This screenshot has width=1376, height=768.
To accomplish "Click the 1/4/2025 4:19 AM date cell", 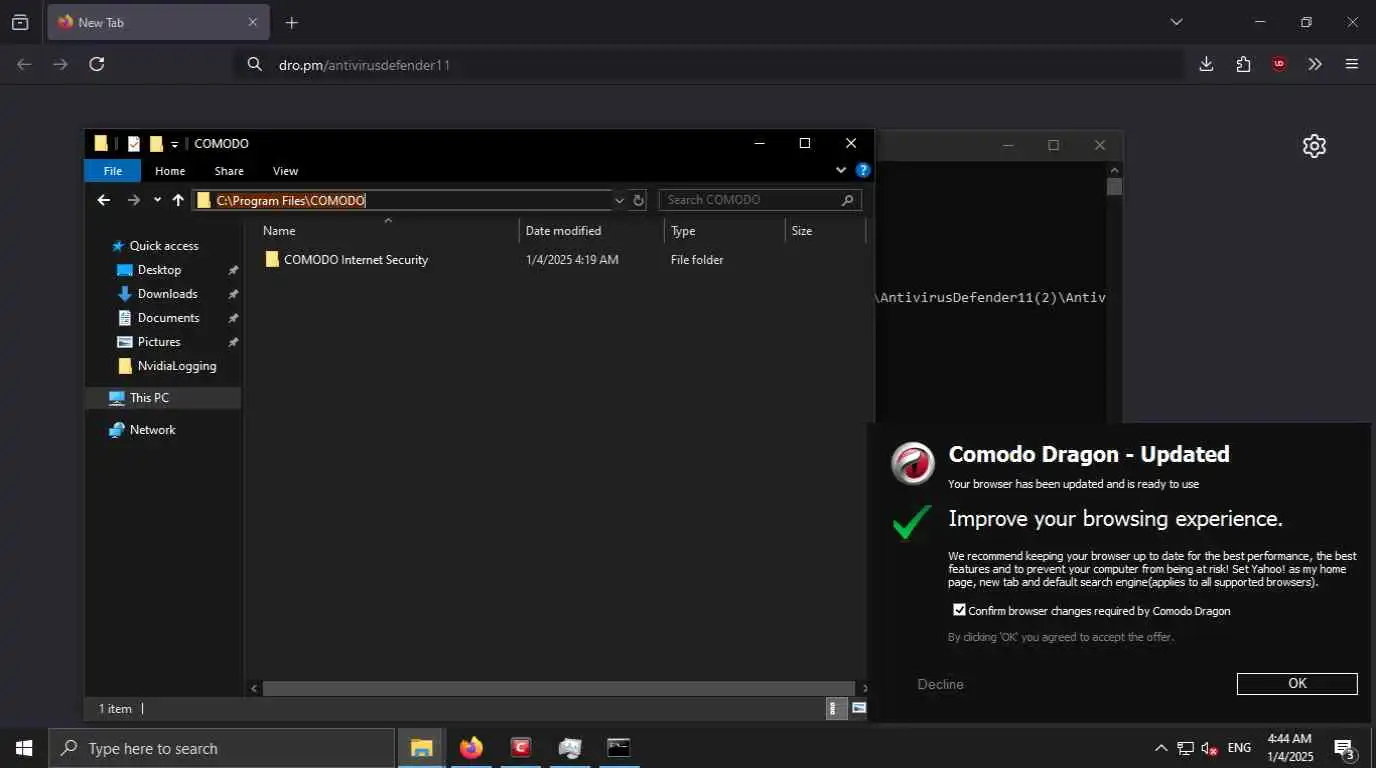I will click(572, 260).
